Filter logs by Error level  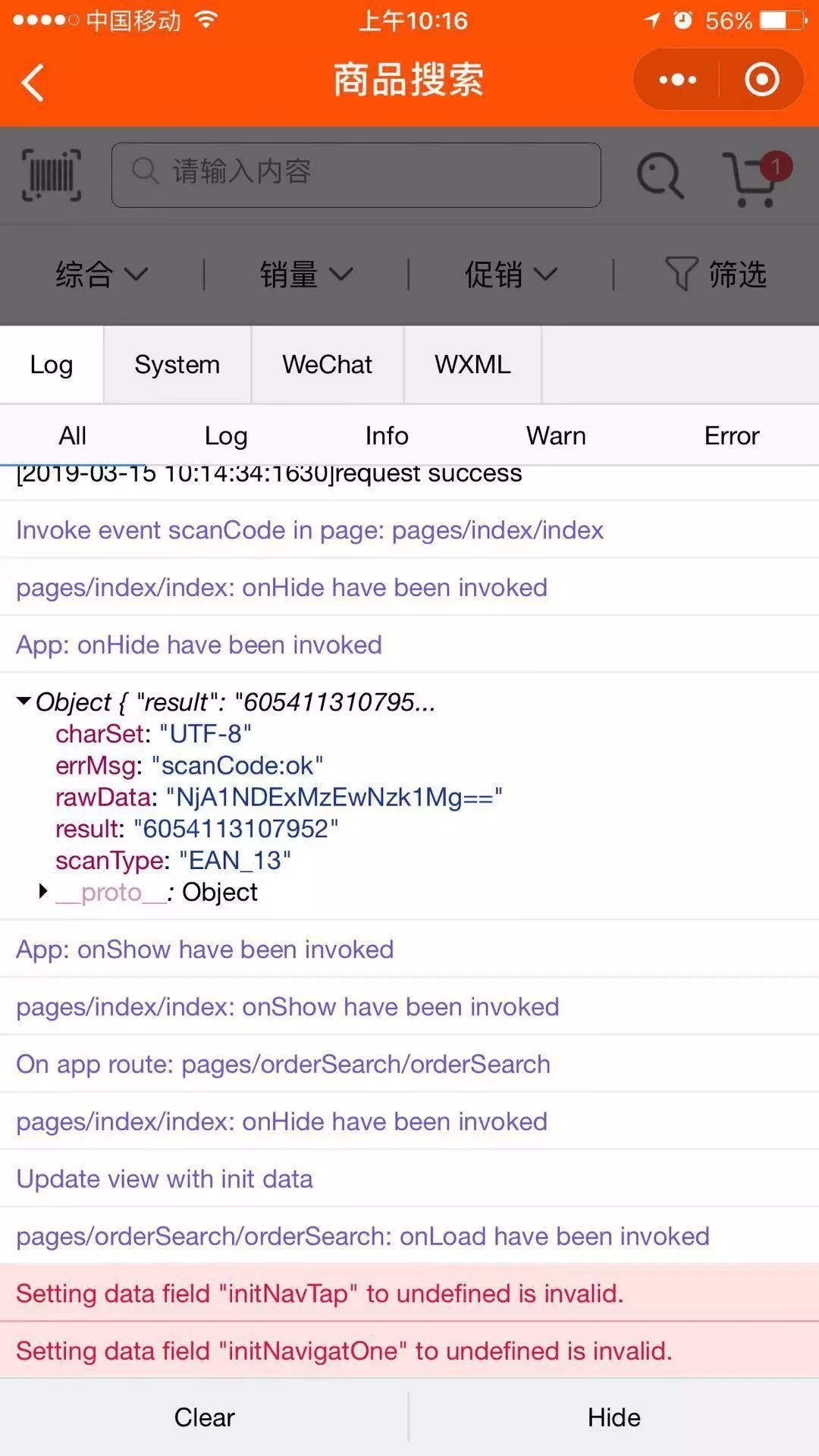(732, 436)
